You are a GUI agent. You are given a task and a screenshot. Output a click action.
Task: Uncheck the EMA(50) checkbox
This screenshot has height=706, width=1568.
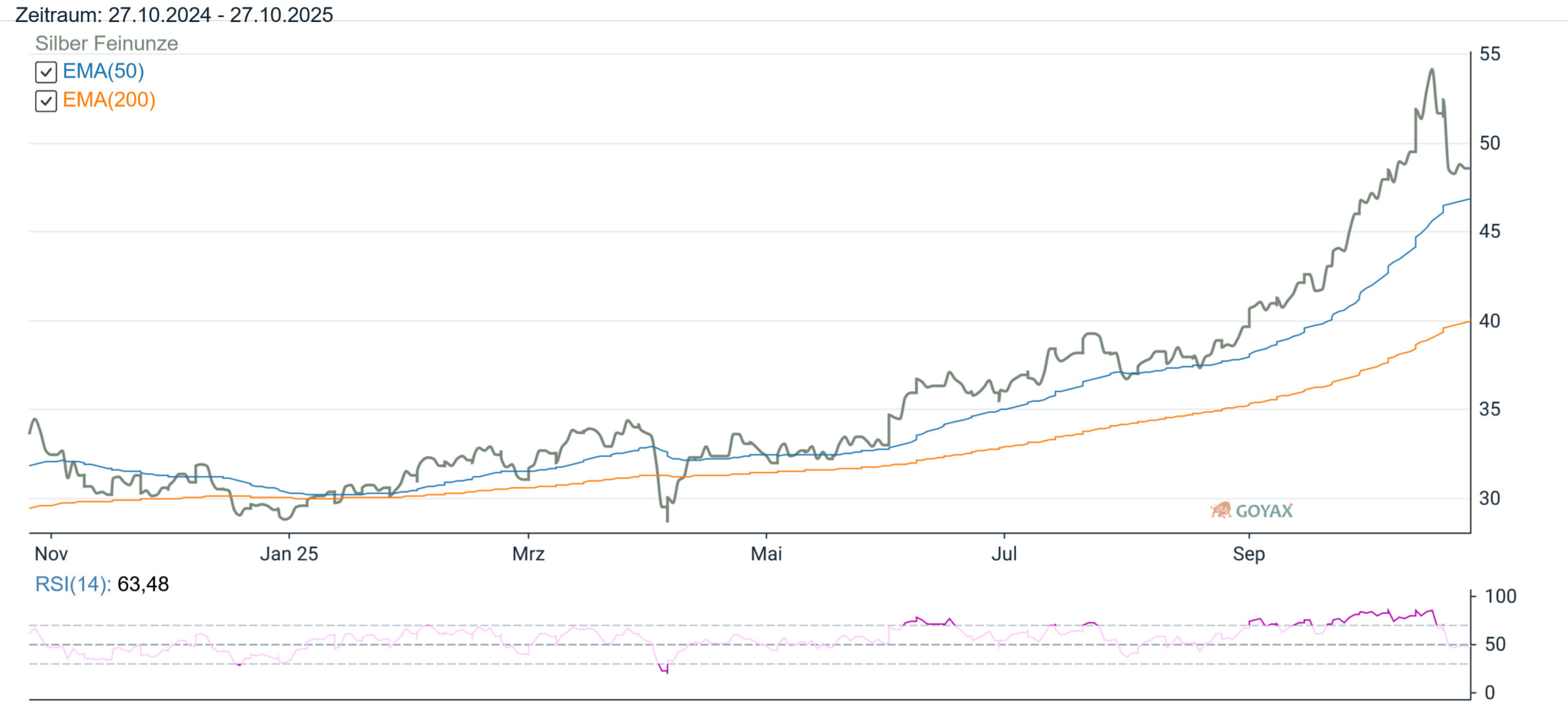point(46,72)
